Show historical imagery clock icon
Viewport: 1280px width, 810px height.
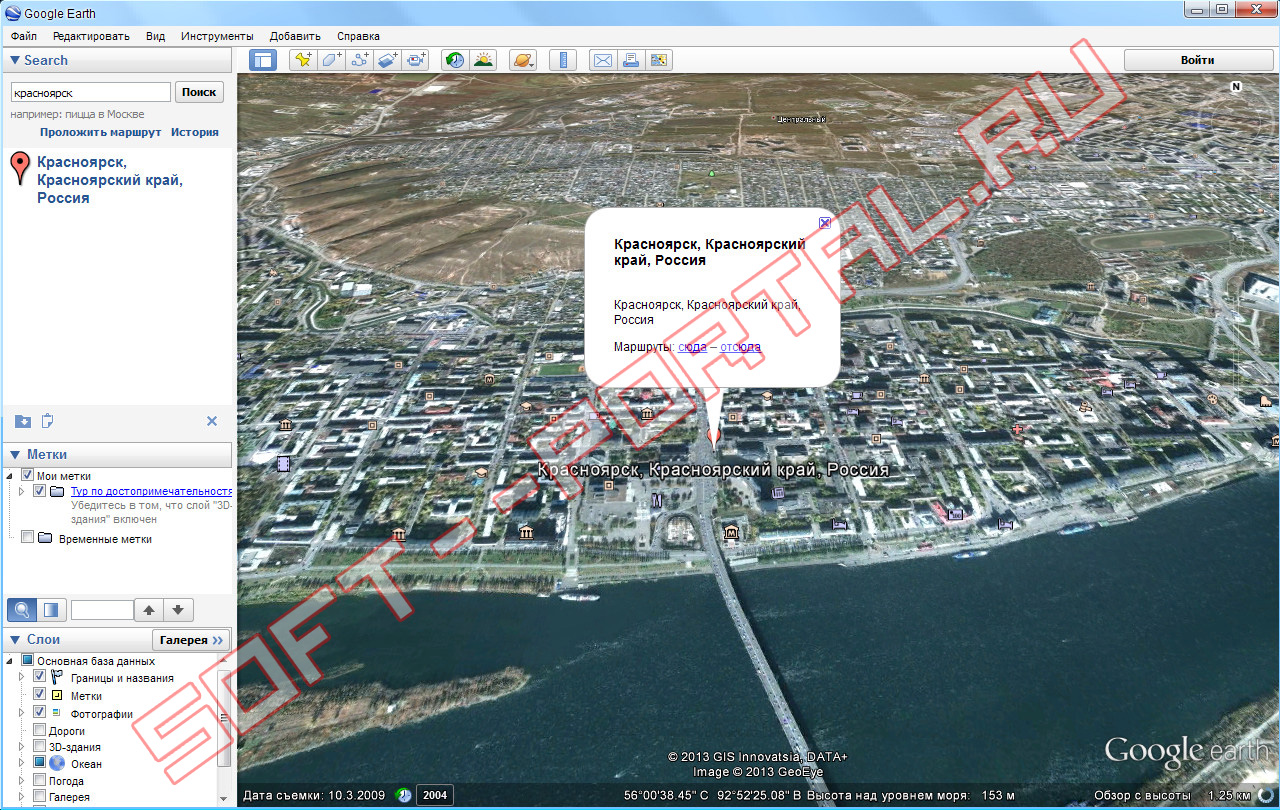tap(455, 60)
